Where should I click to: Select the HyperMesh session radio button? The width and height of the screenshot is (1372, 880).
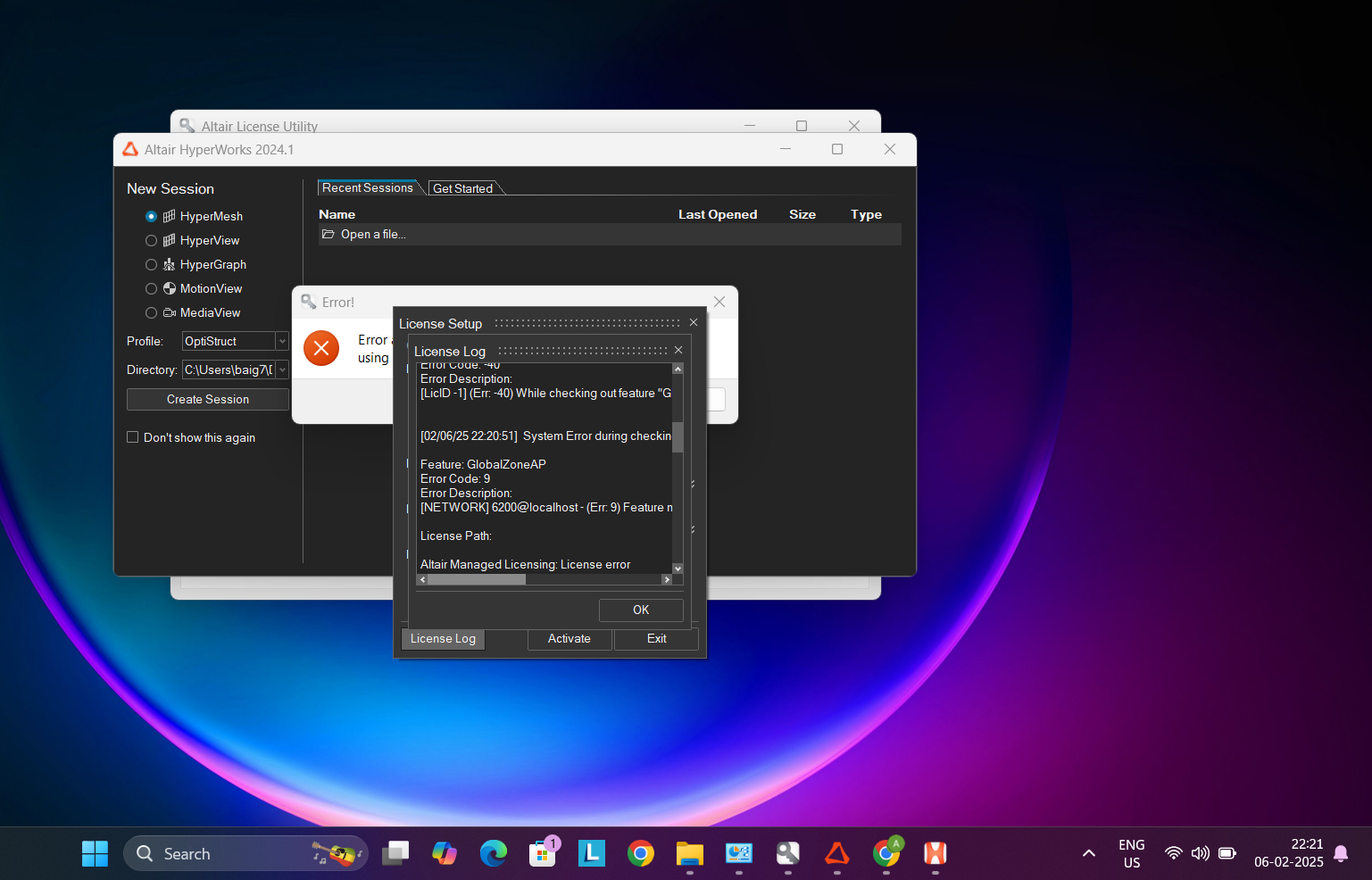pos(151,217)
